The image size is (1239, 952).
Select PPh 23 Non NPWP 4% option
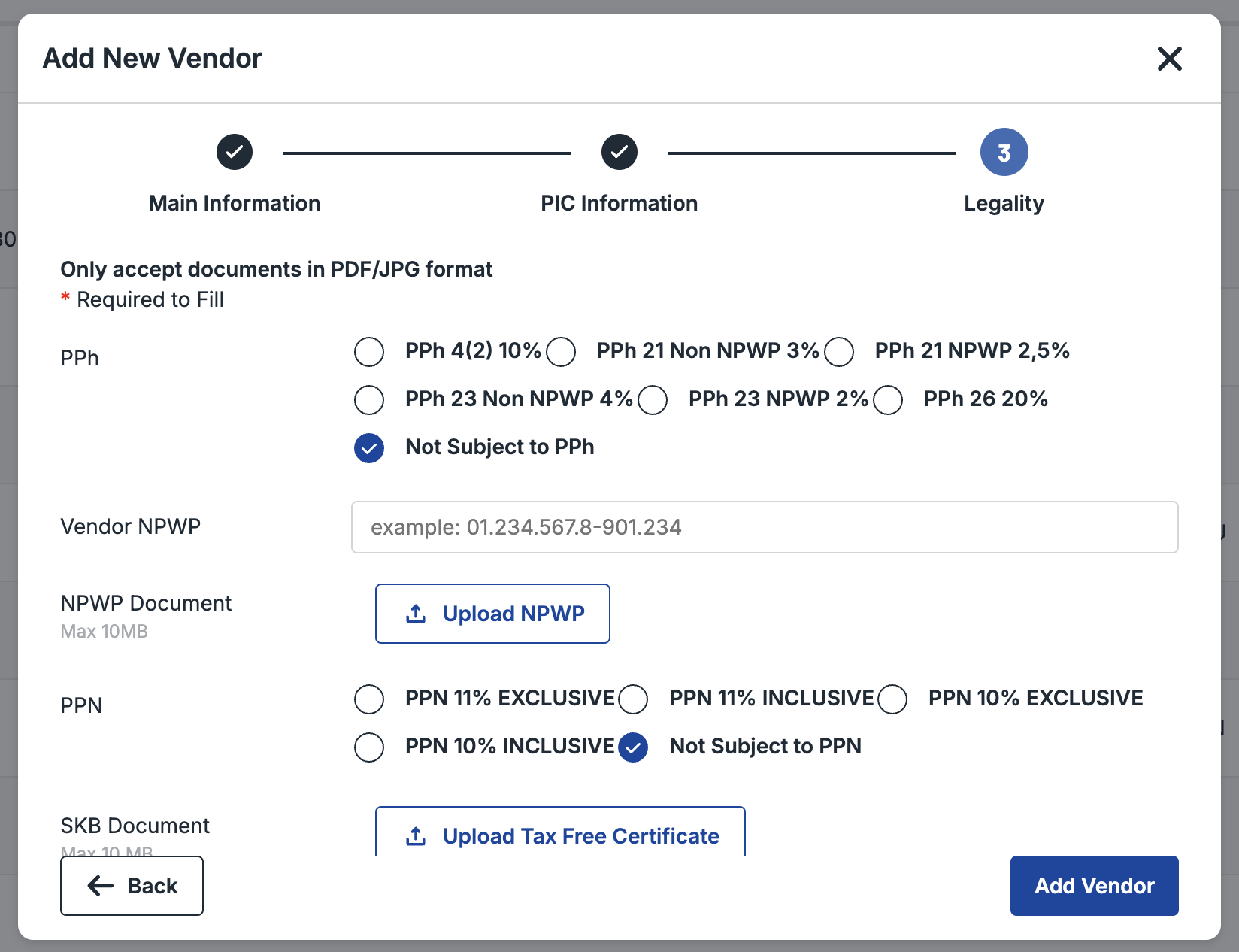[x=368, y=399]
